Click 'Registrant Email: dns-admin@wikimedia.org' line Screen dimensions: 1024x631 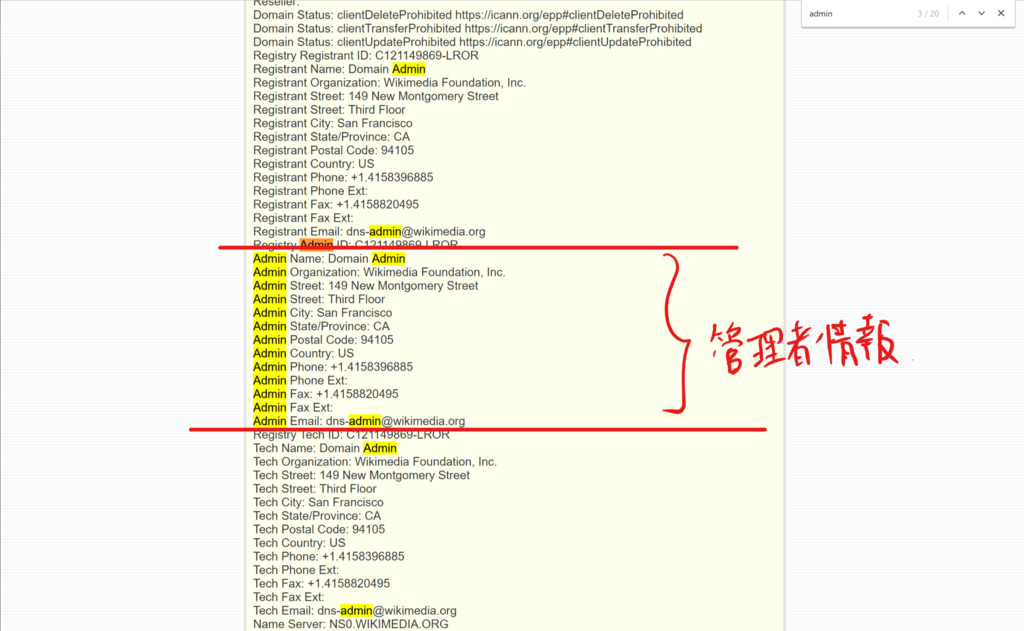tap(369, 232)
